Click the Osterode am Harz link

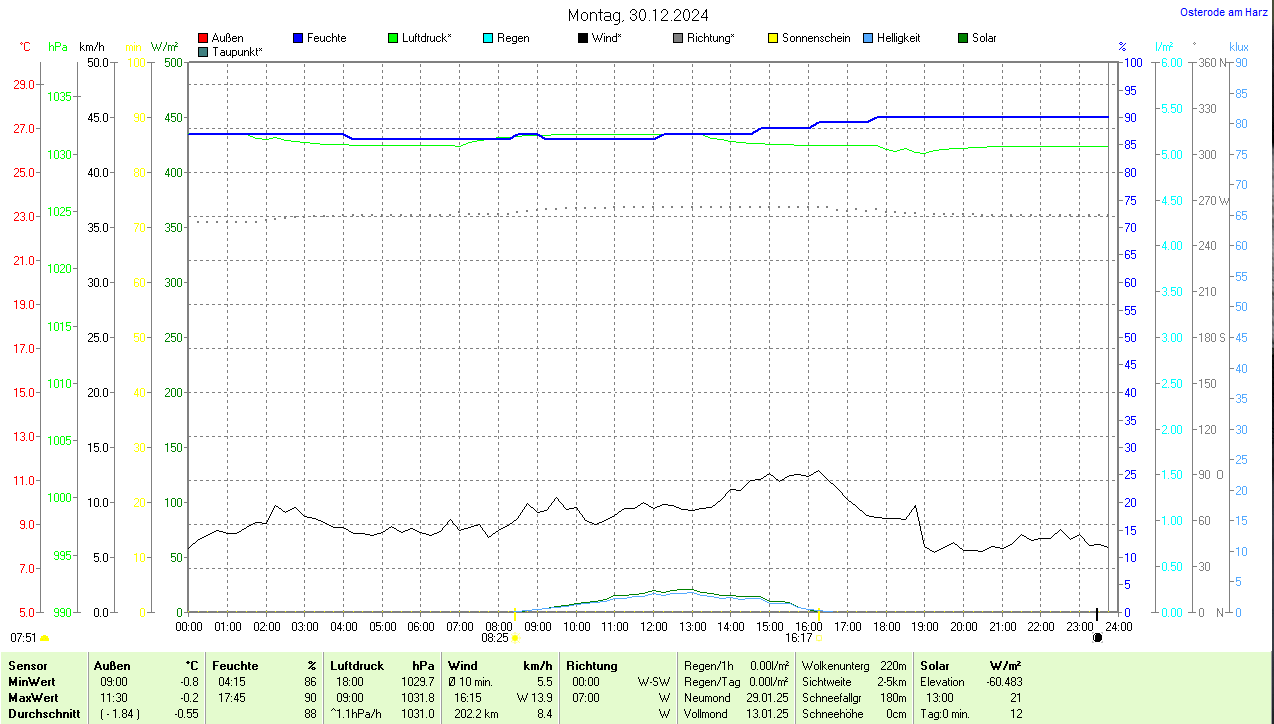tap(1224, 12)
